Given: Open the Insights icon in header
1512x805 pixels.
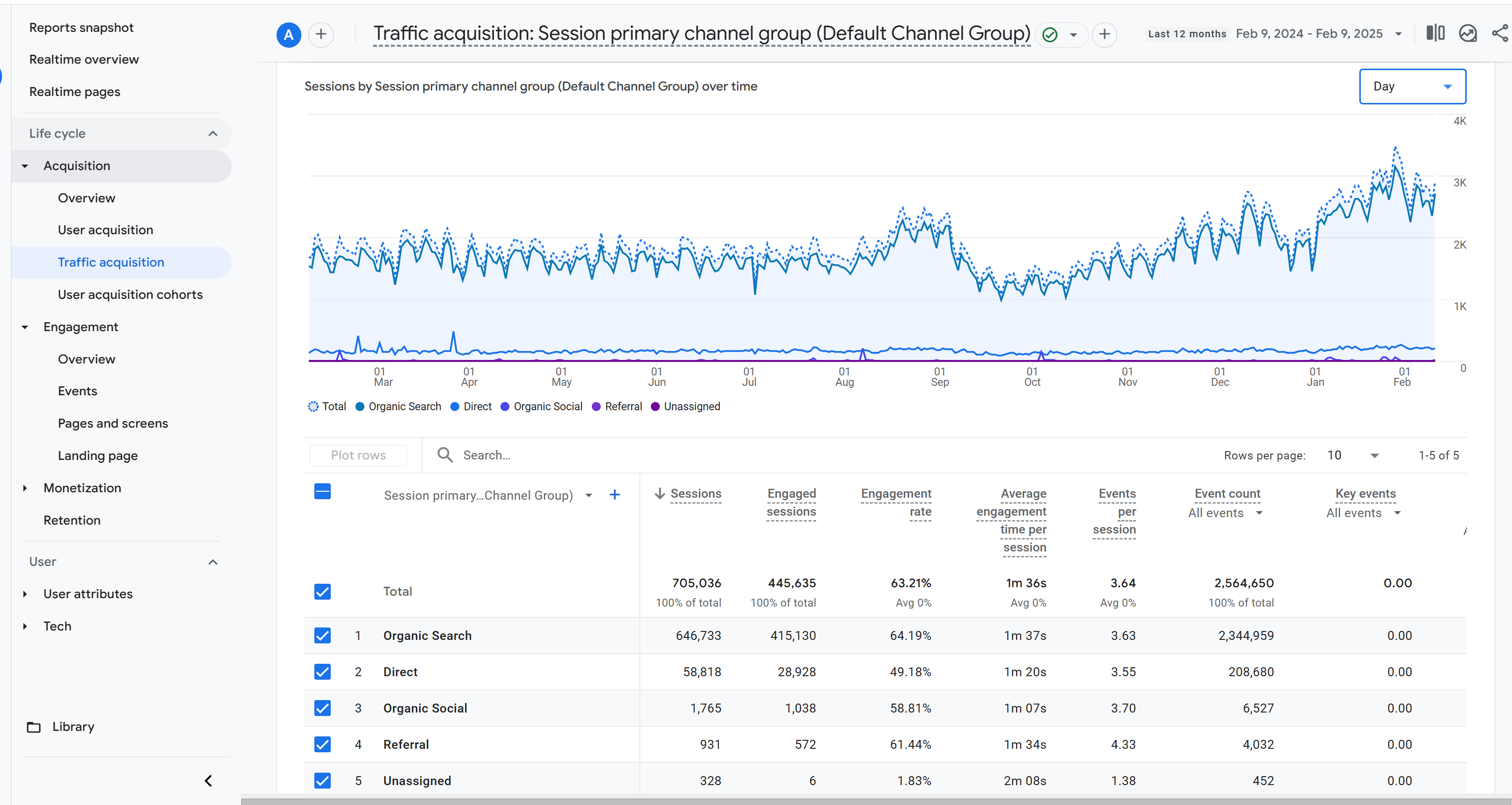Looking at the screenshot, I should pyautogui.click(x=1468, y=33).
